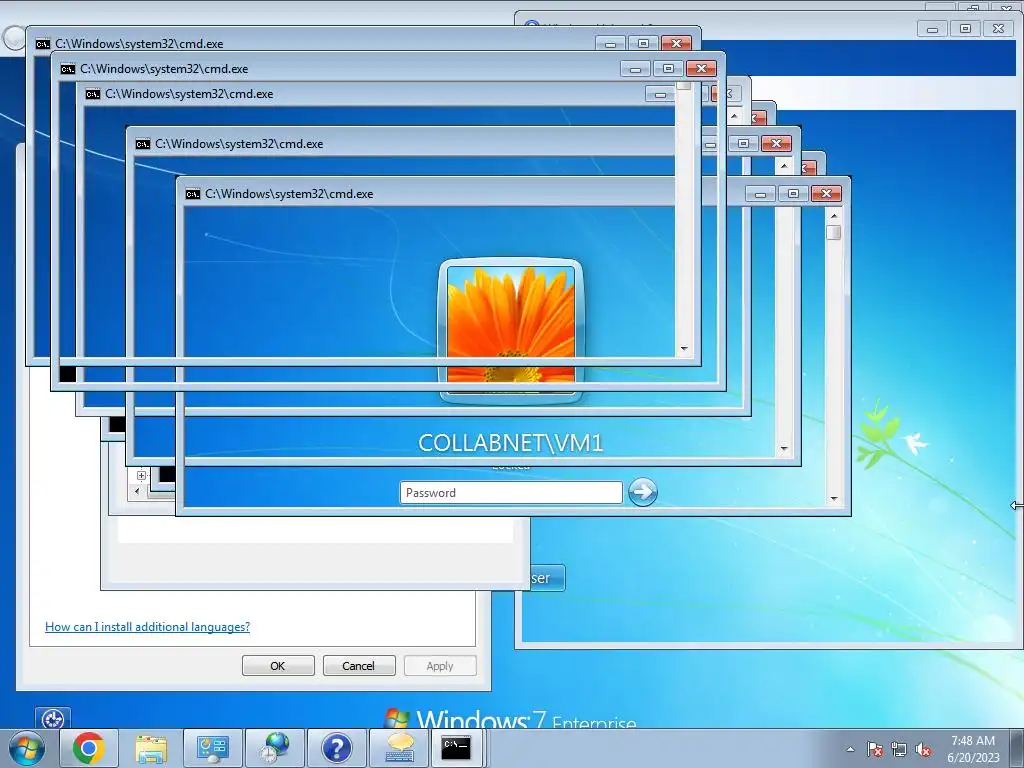Click the globe-and-clock taskbar icon
This screenshot has height=768, width=1024.
point(275,748)
